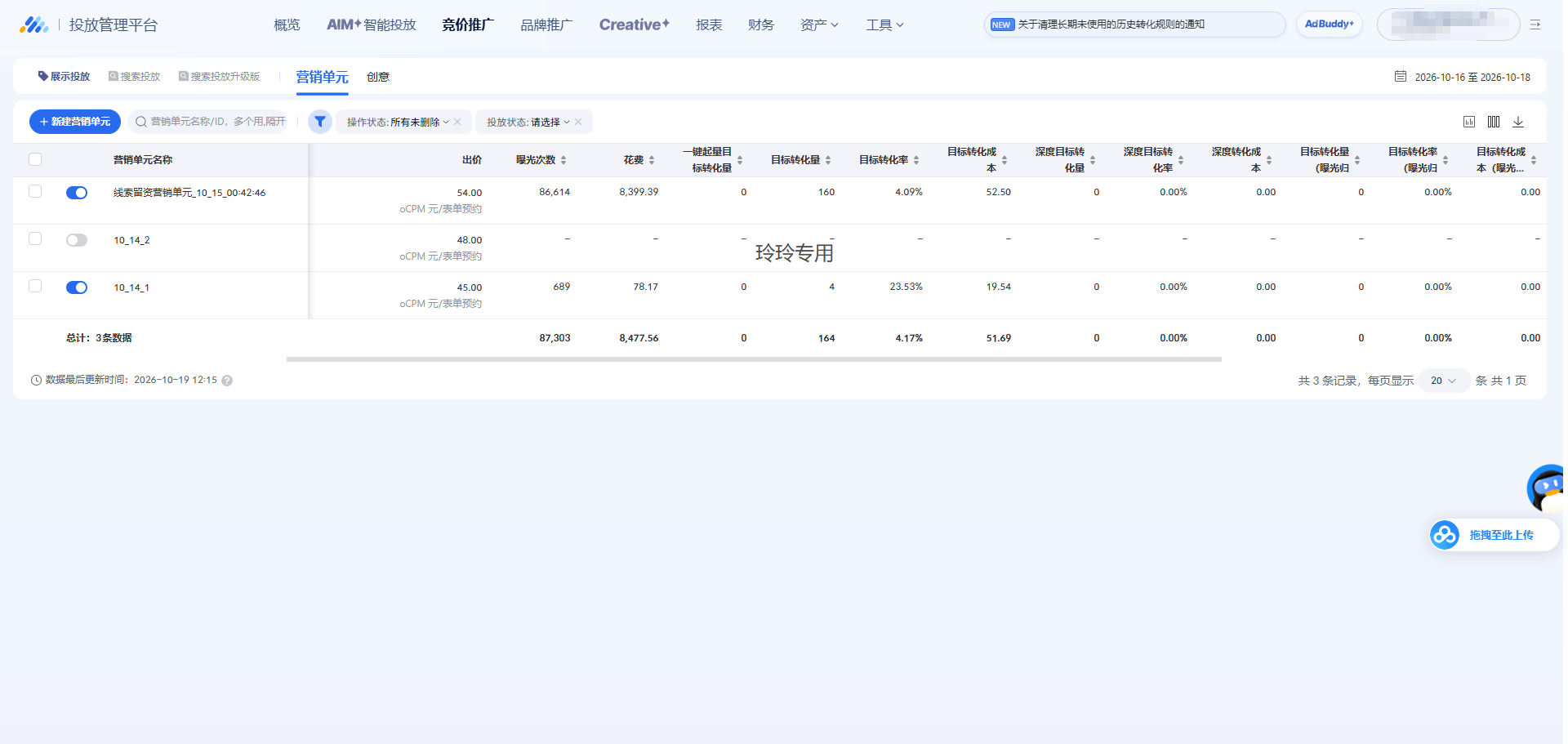Click the calendar icon beside date range
Image resolution: width=1568 pixels, height=744 pixels.
pos(1401,77)
